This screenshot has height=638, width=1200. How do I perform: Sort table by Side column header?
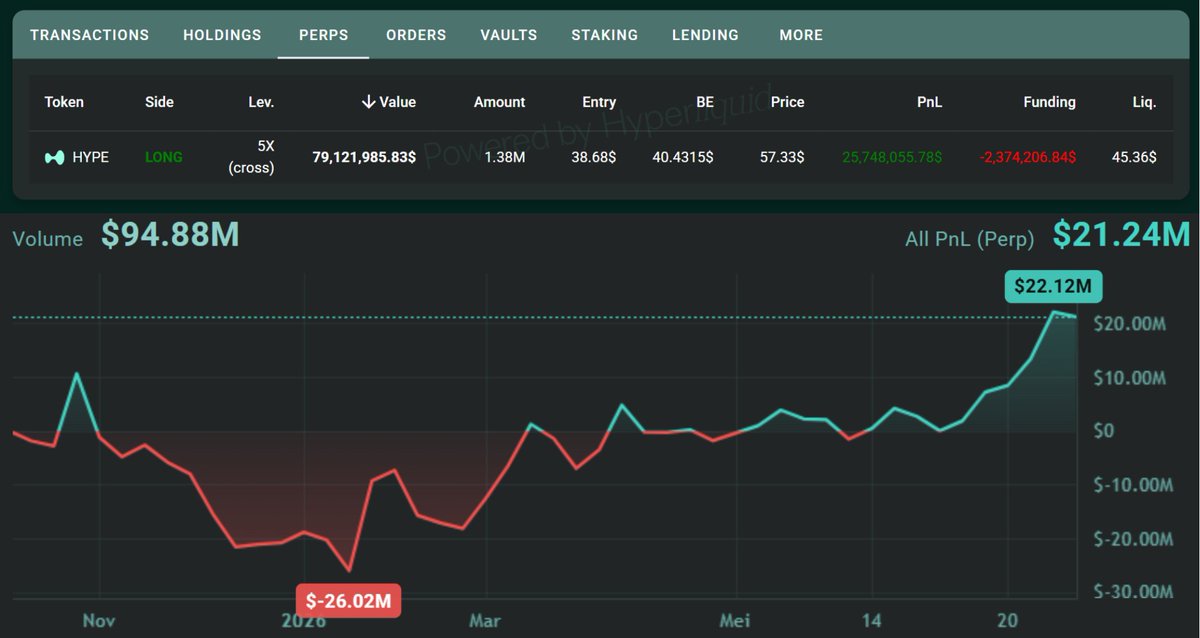click(159, 102)
